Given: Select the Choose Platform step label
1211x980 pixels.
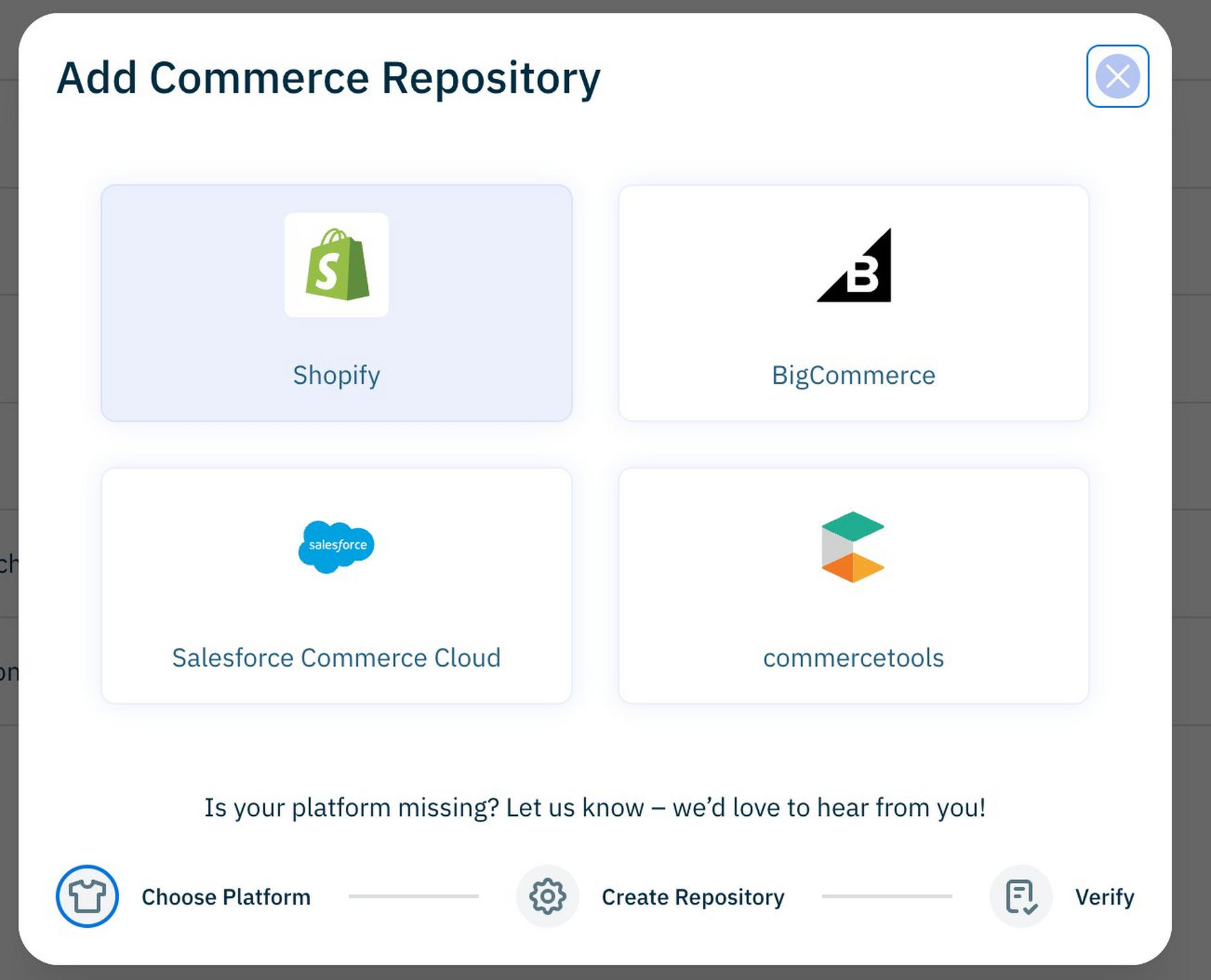Looking at the screenshot, I should (x=226, y=897).
